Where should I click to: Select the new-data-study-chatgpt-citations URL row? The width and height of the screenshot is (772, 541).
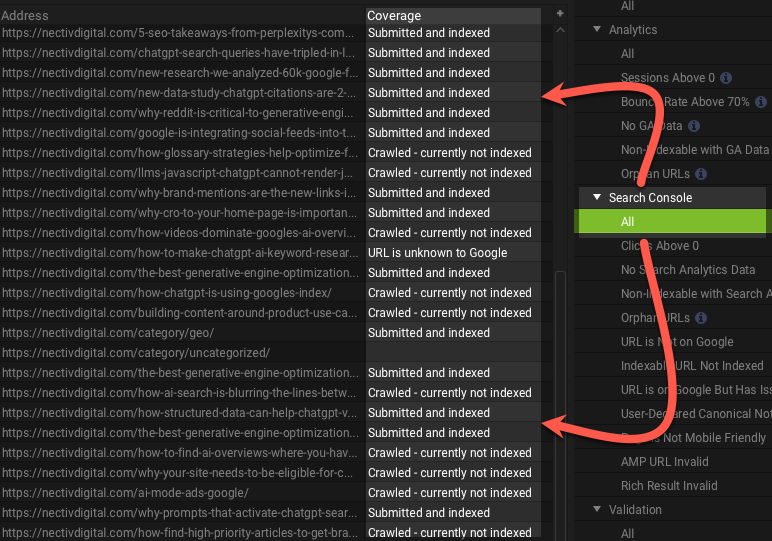point(179,93)
